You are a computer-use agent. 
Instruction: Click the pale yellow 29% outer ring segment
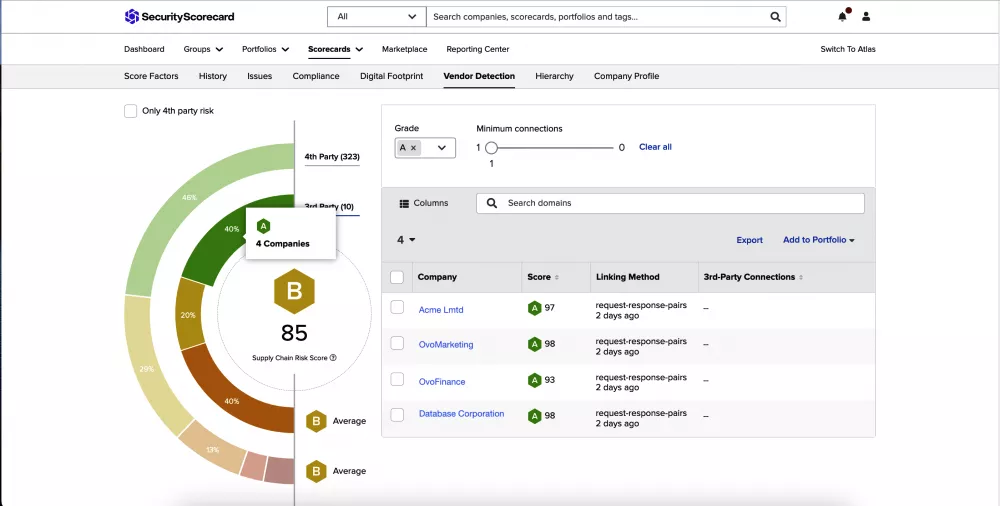[148, 367]
